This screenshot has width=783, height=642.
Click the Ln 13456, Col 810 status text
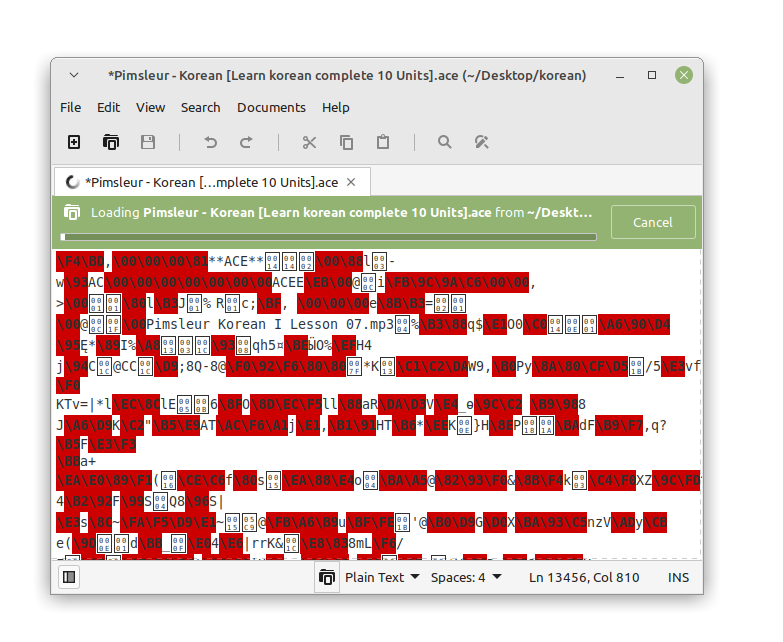pos(584,578)
